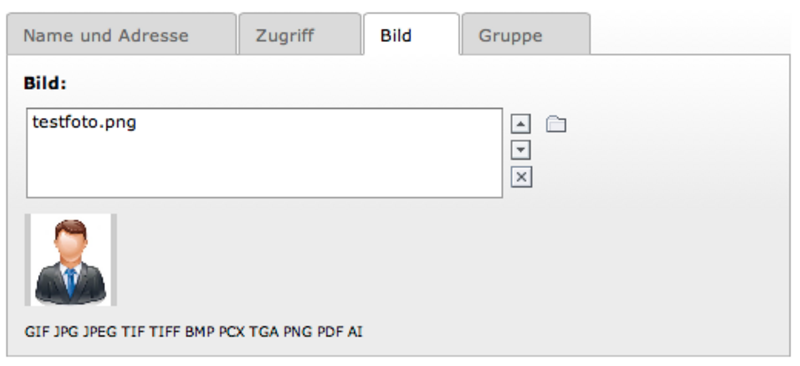
Task: Move selected image down in list
Action: pos(520,150)
